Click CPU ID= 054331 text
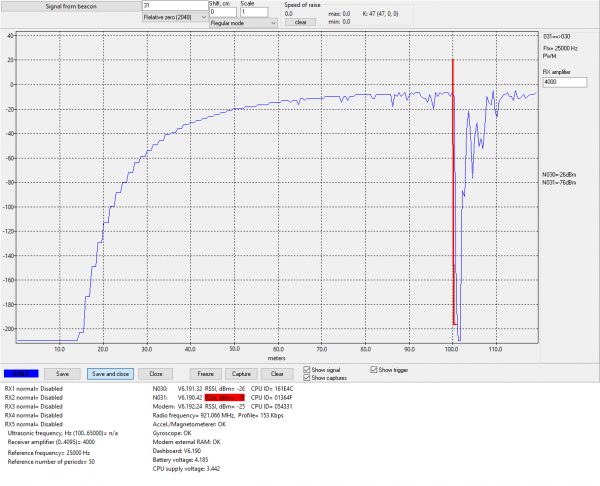Screen dimensions: 600x486 [272, 406]
